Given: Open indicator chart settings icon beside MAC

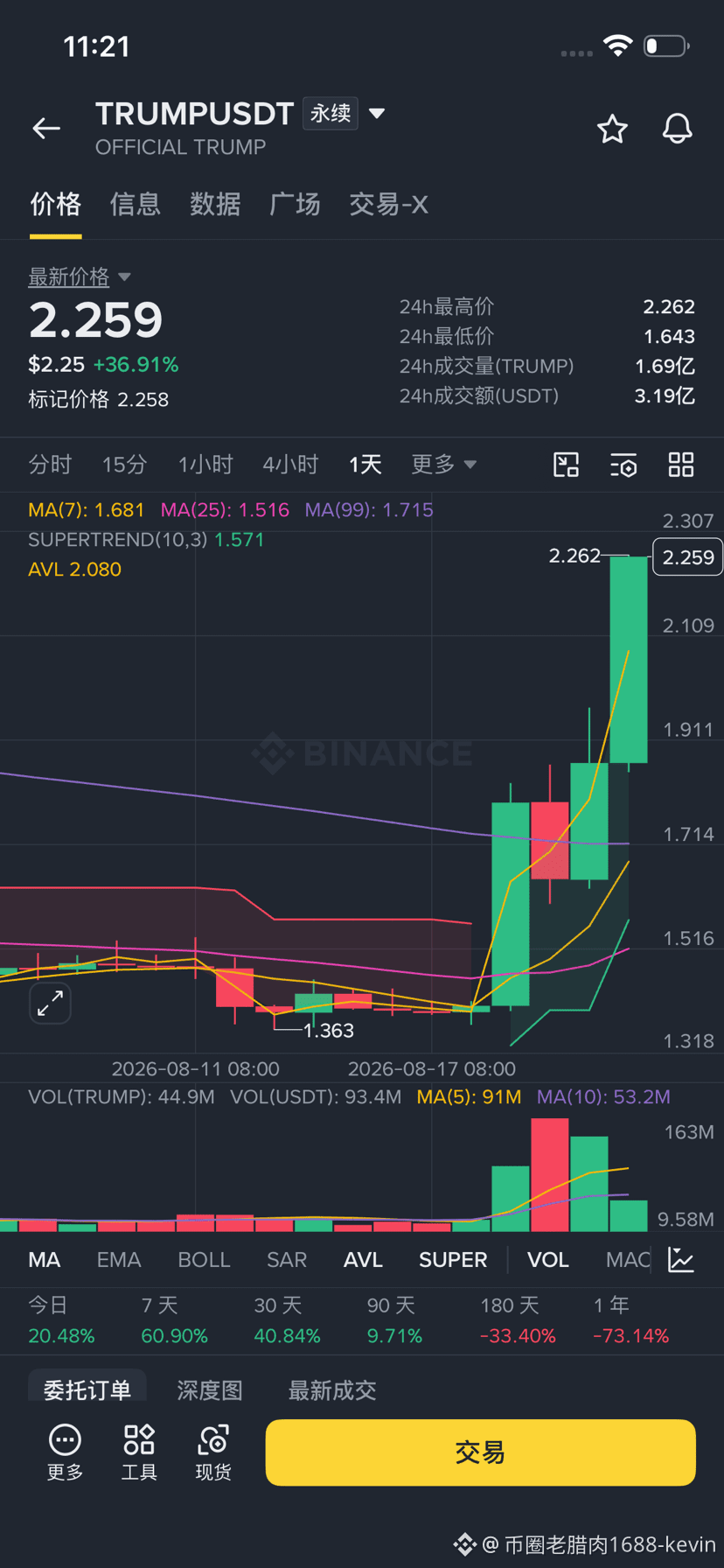Looking at the screenshot, I should click(x=681, y=1260).
